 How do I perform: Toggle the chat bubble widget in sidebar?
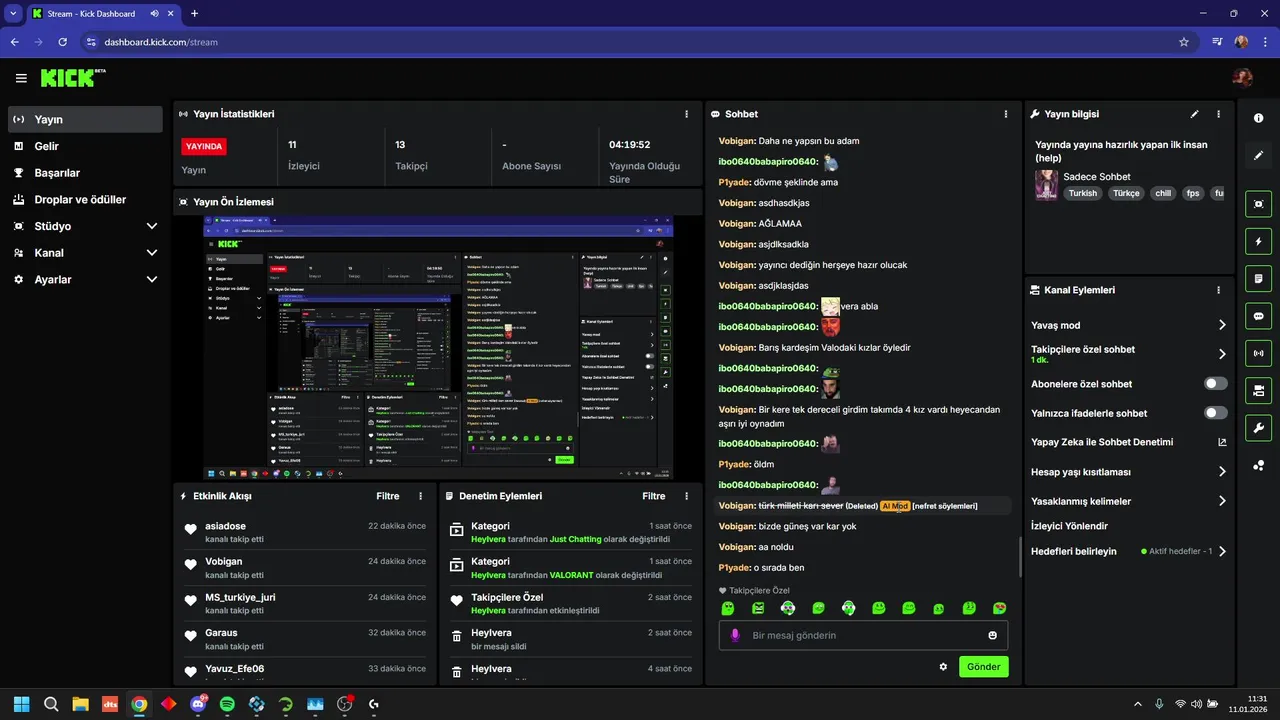1258,316
